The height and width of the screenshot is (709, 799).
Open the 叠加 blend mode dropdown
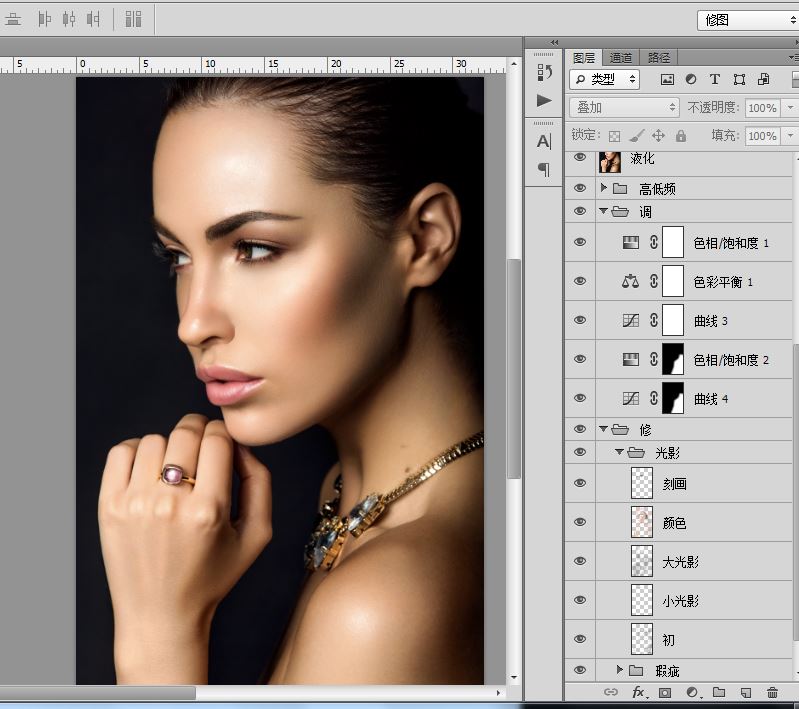(x=625, y=107)
